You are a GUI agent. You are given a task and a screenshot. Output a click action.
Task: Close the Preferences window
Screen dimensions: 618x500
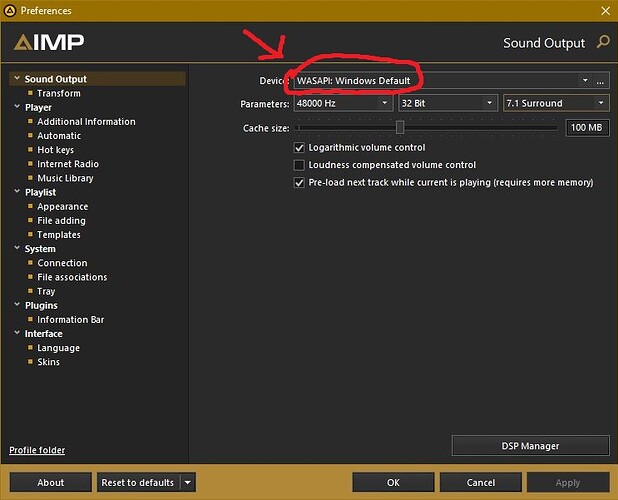coord(606,11)
